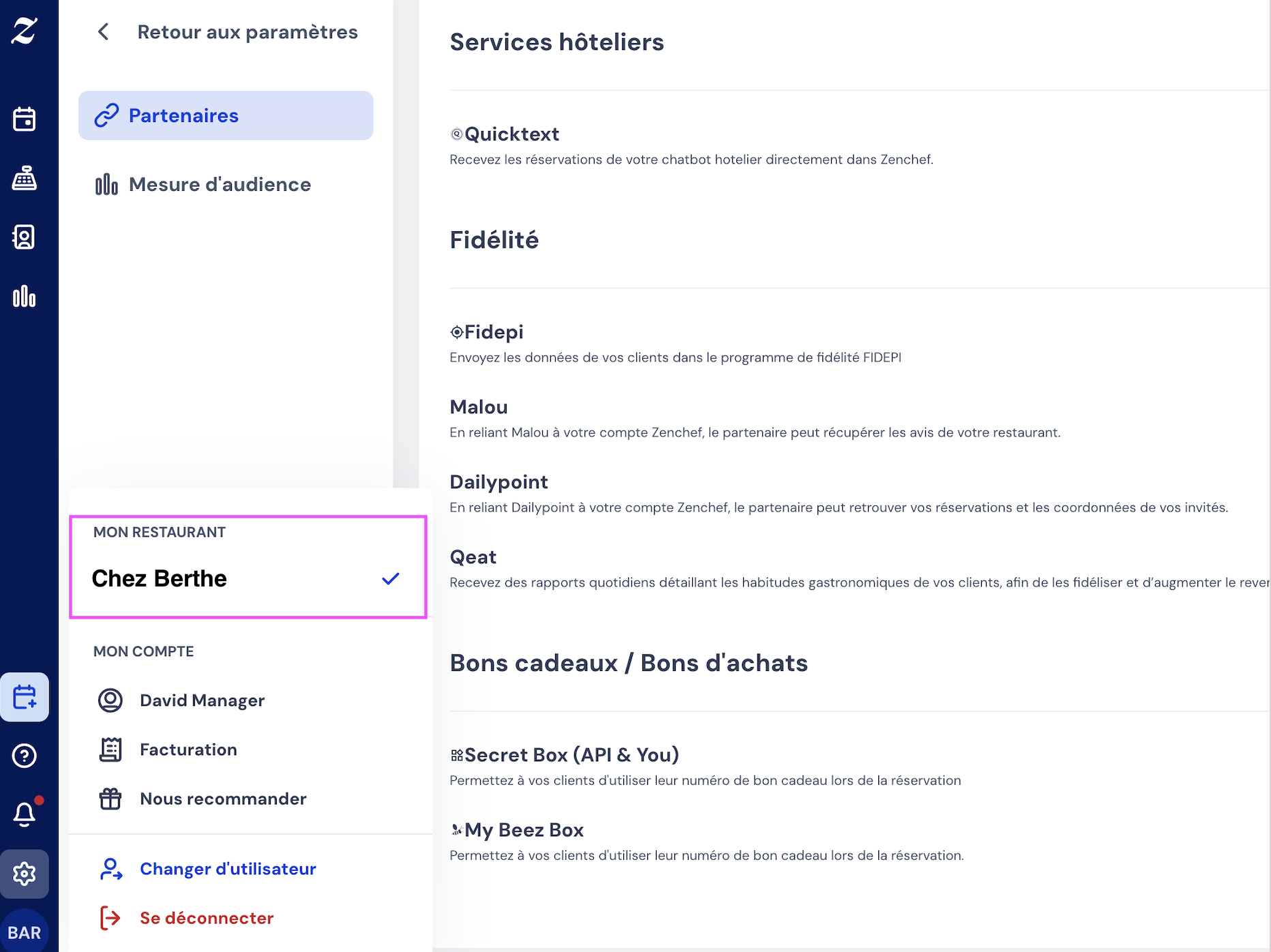
Task: Open the help question mark icon
Action: 25,756
